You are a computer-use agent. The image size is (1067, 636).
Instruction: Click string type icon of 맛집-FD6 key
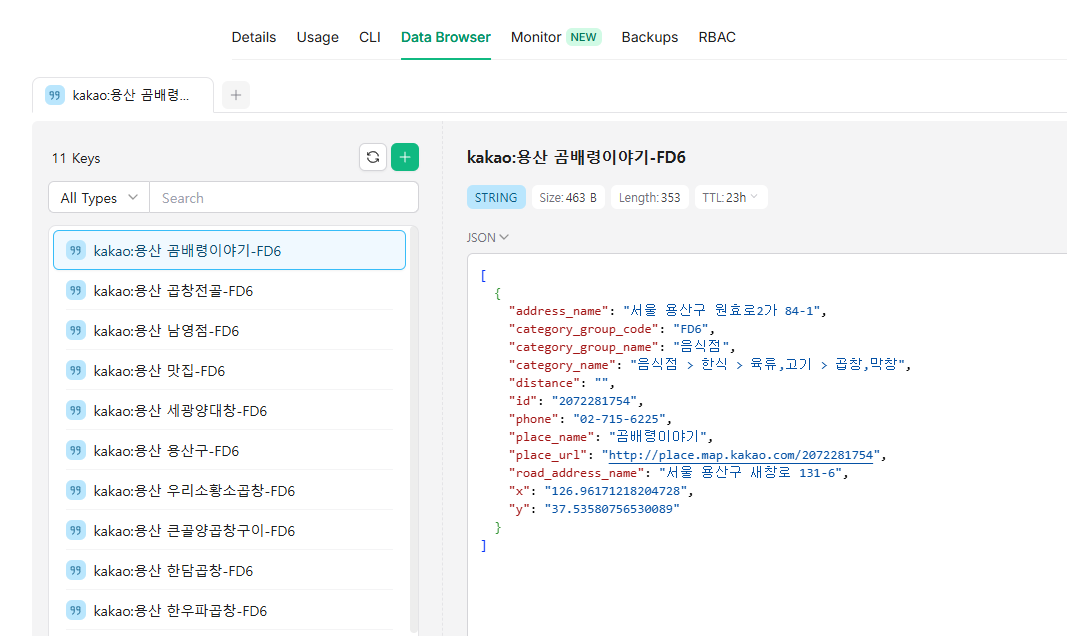click(x=76, y=371)
